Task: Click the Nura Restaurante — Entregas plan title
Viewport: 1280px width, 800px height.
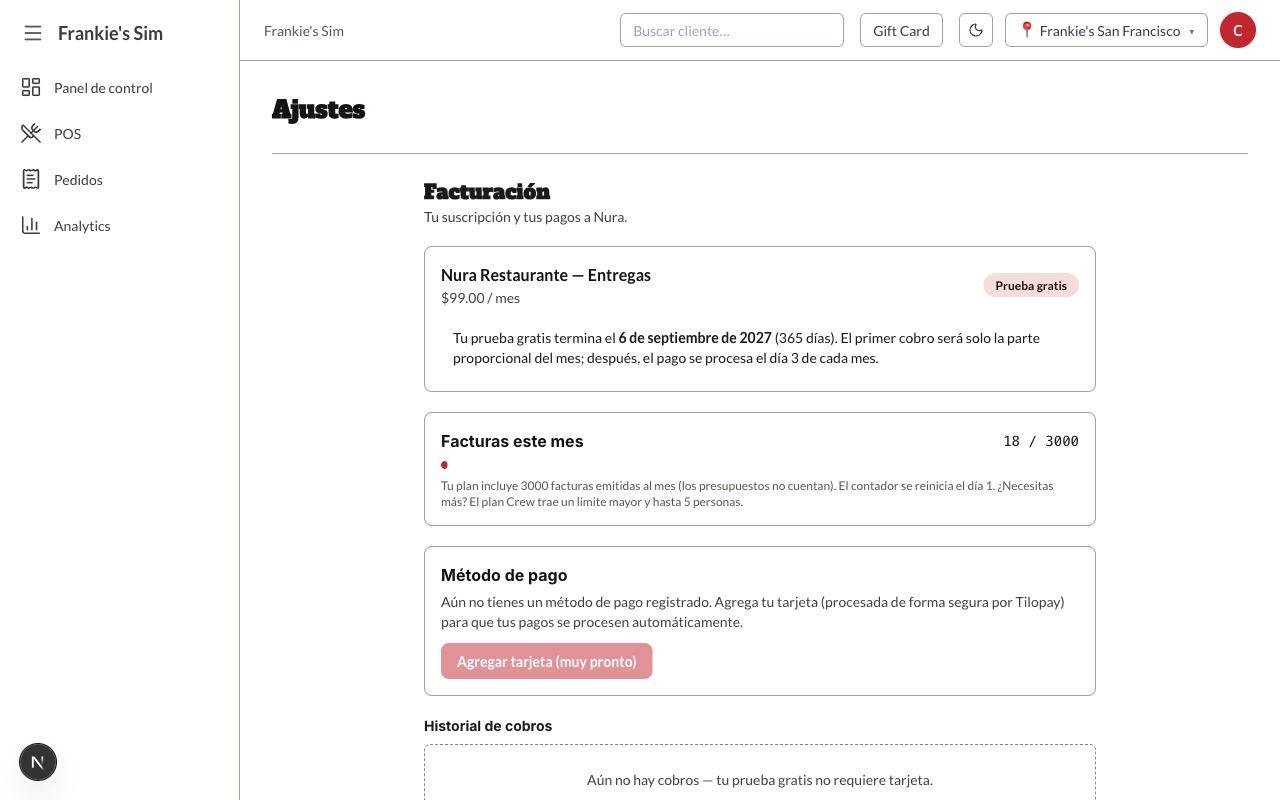Action: coord(546,275)
